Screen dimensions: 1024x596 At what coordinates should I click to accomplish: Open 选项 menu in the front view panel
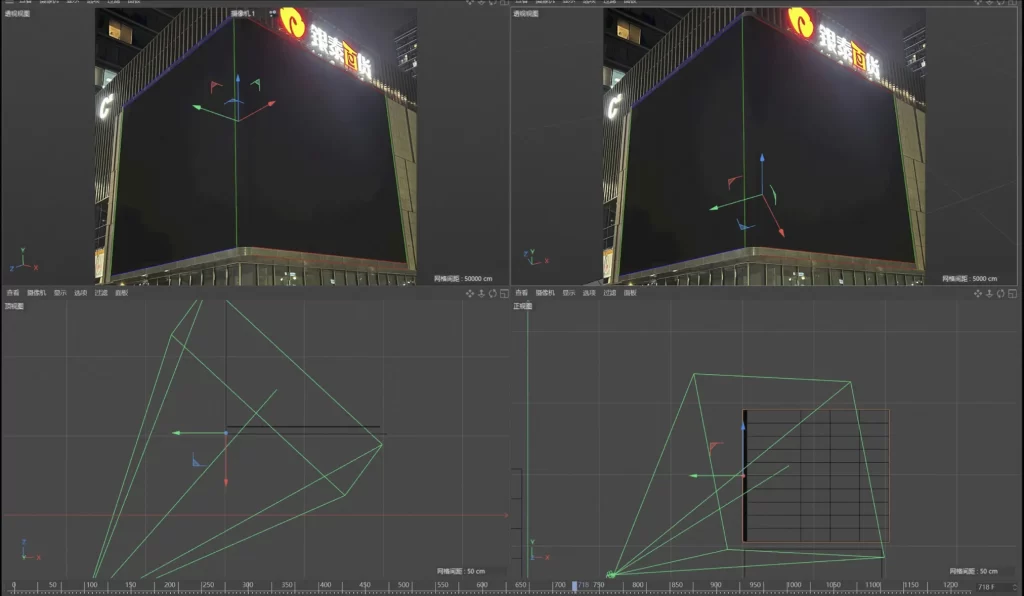(589, 293)
